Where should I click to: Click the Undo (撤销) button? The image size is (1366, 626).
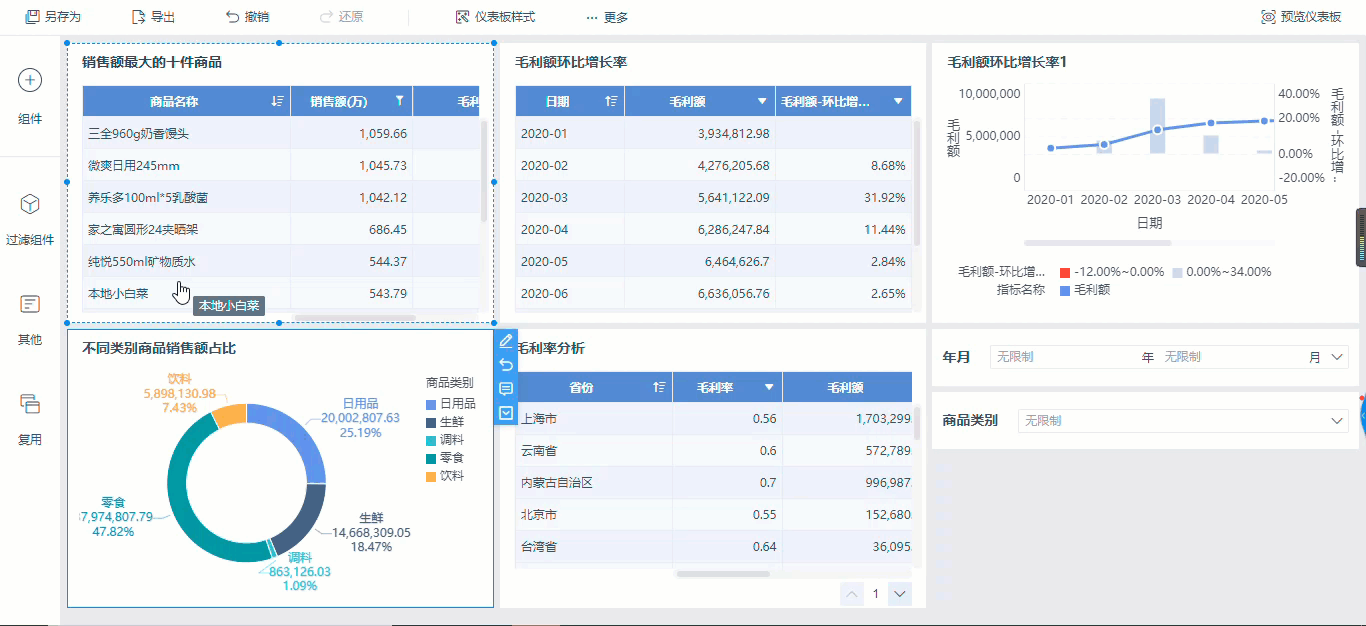[x=247, y=17]
